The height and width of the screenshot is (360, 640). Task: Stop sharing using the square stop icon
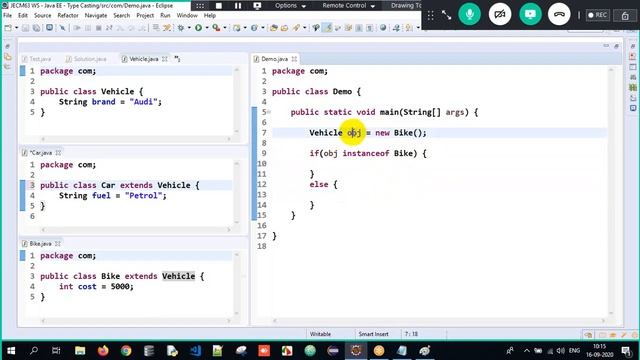tap(219, 6)
